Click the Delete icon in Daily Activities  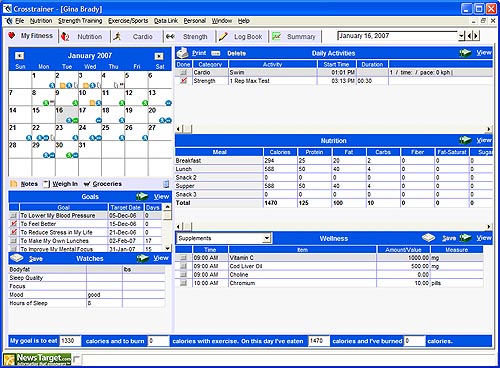coord(216,53)
